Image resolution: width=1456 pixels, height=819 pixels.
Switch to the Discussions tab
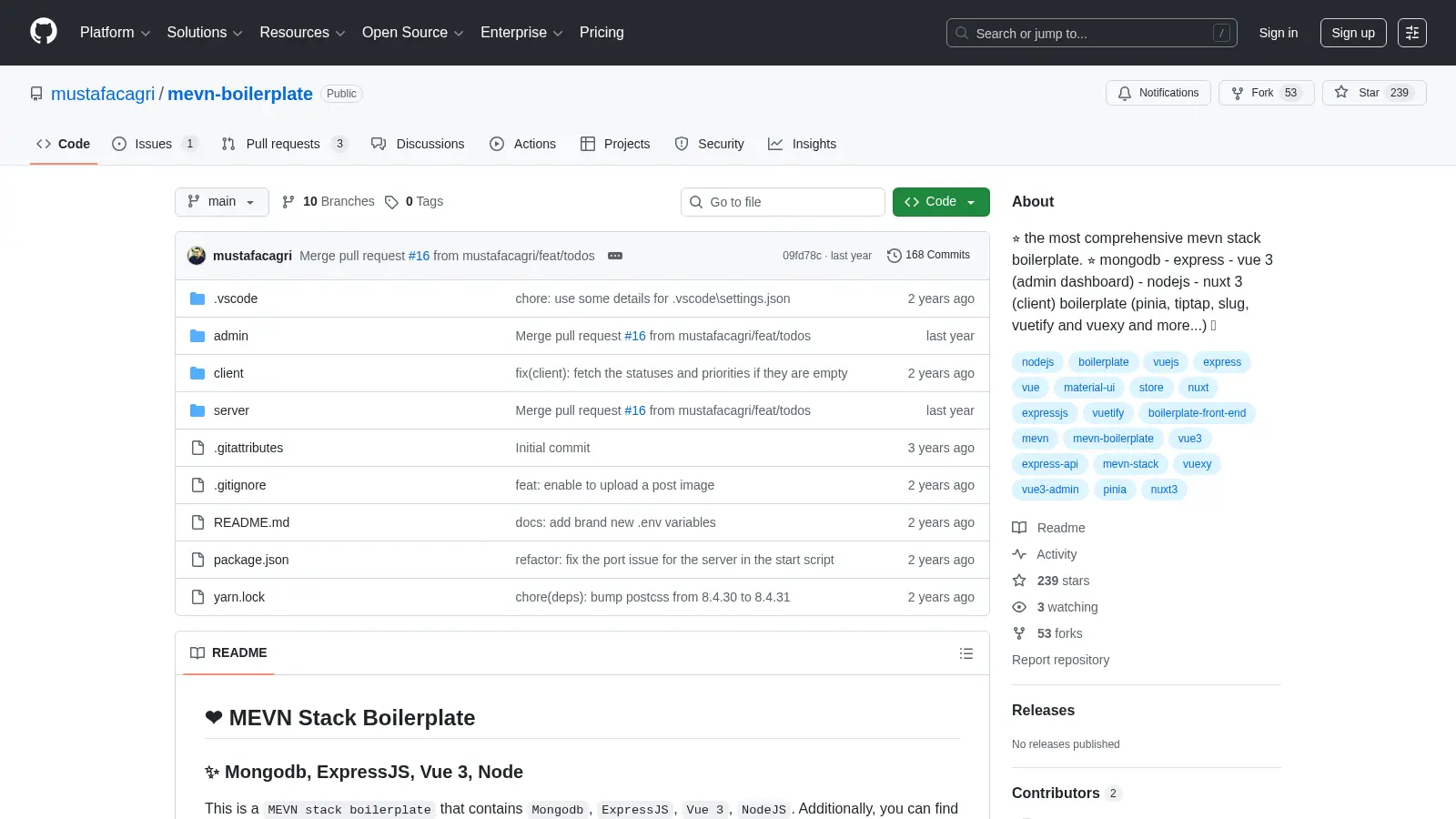(x=418, y=144)
